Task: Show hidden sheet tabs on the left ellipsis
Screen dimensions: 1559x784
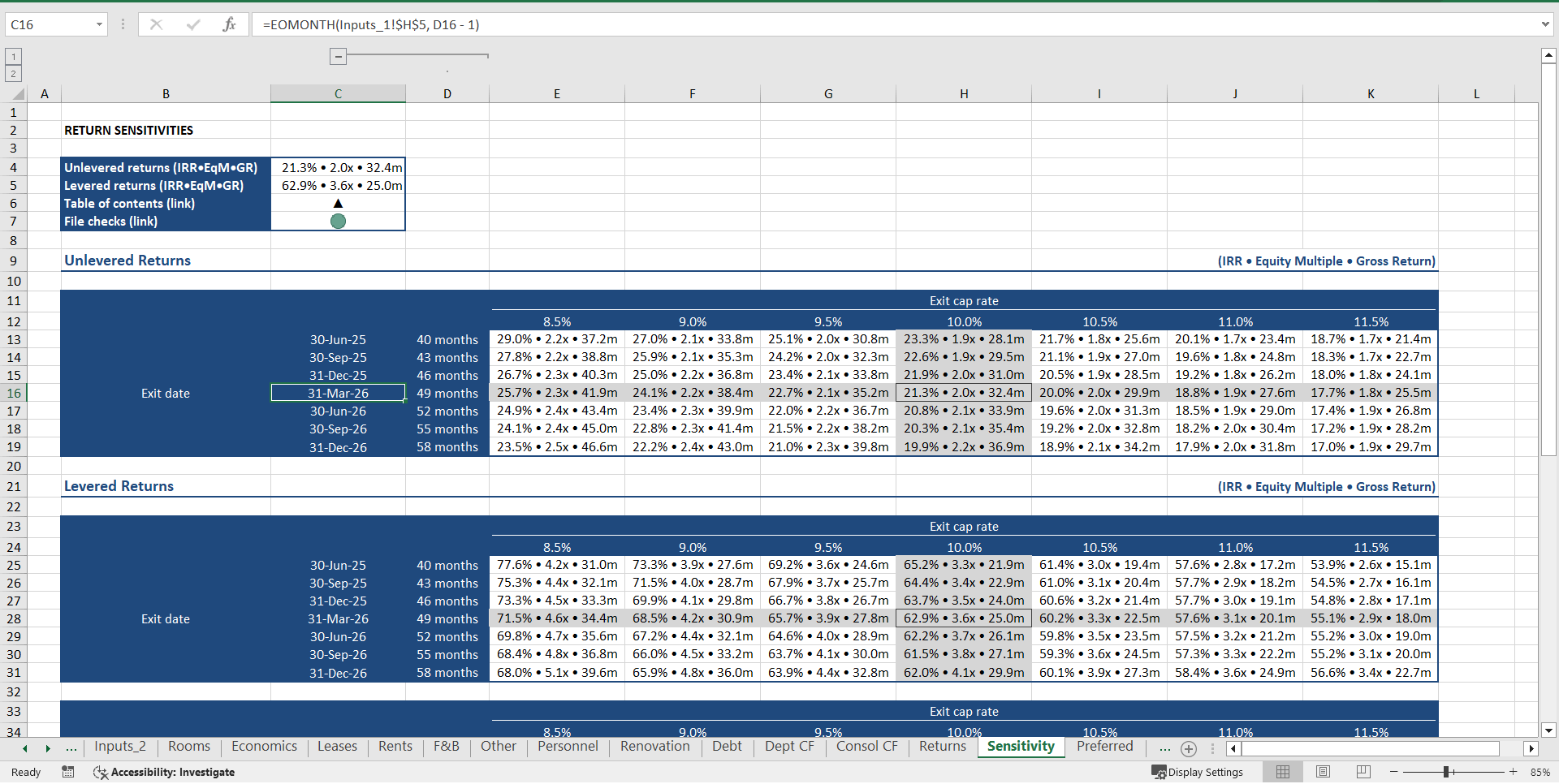Action: 71,748
